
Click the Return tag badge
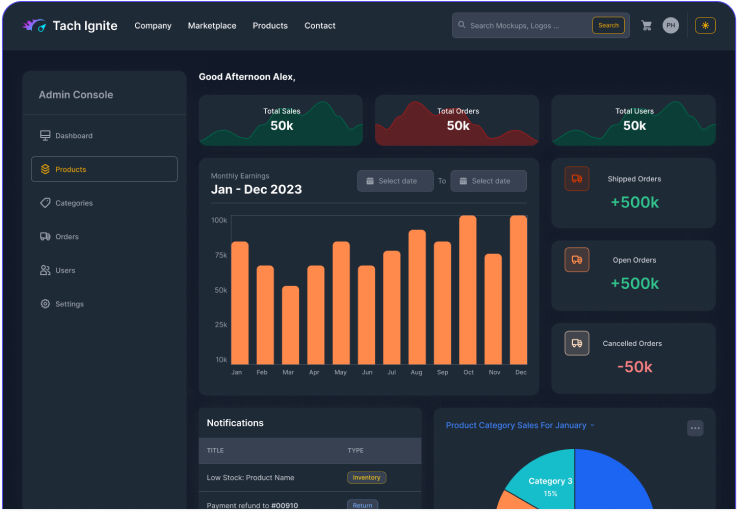(362, 504)
